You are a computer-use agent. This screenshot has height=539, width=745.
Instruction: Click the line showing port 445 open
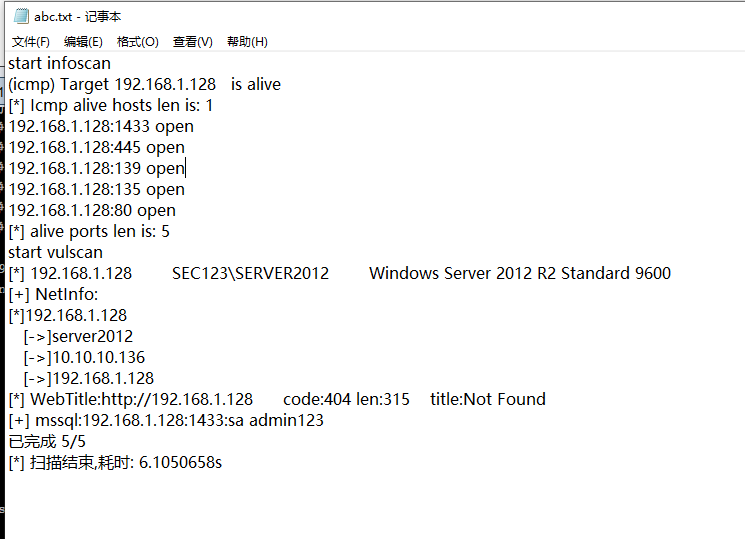click(96, 147)
